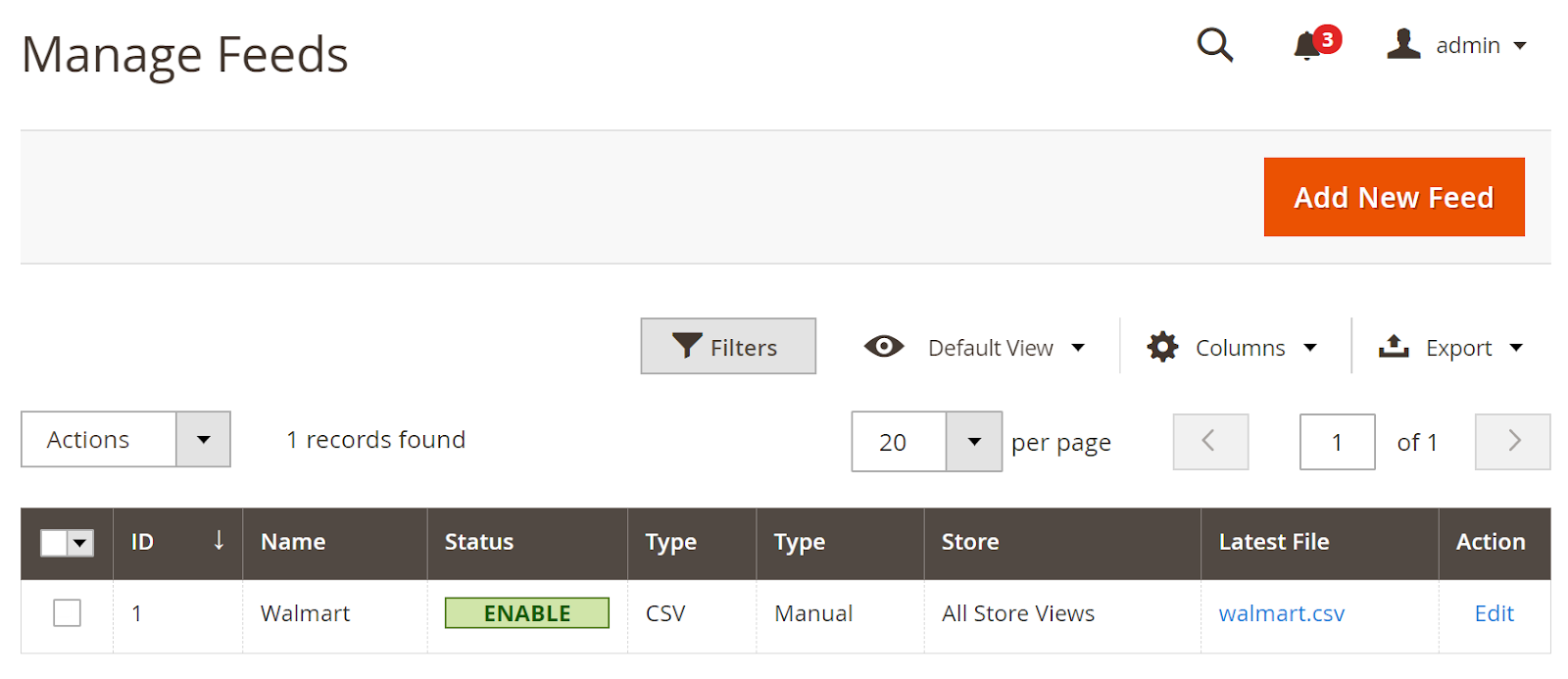Click the ENABLE status badge
Screen dimensions: 1568x679
(x=527, y=613)
